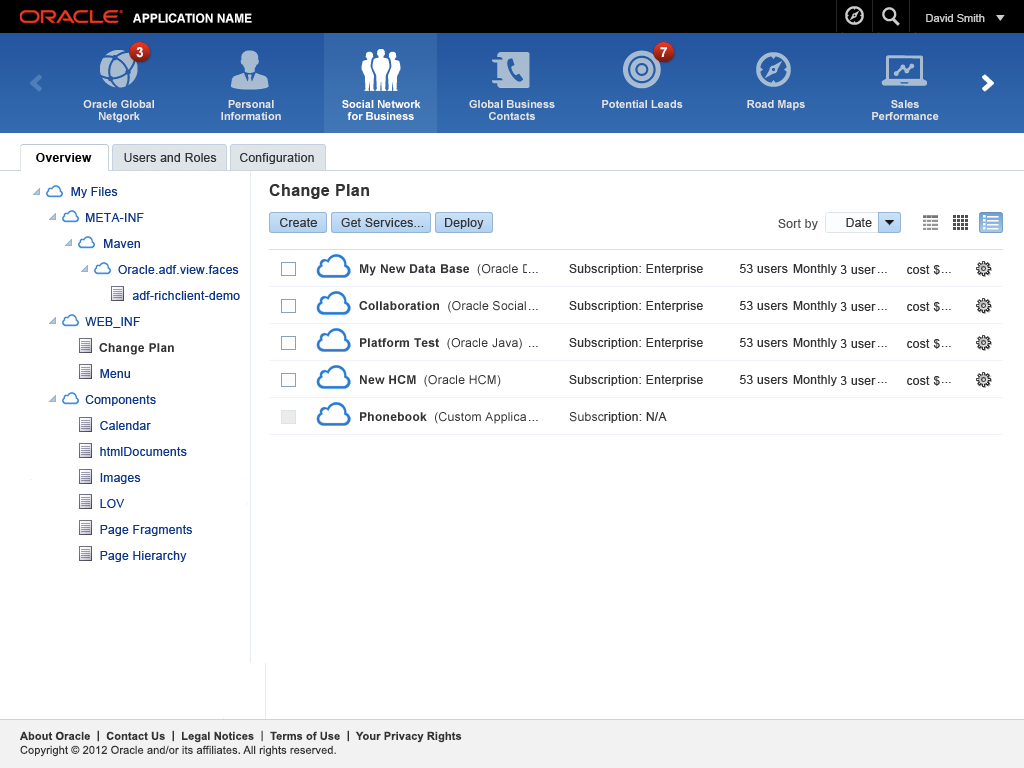1024x768 pixels.
Task: Click cloud icon of New HCM service
Action: pyautogui.click(x=333, y=379)
